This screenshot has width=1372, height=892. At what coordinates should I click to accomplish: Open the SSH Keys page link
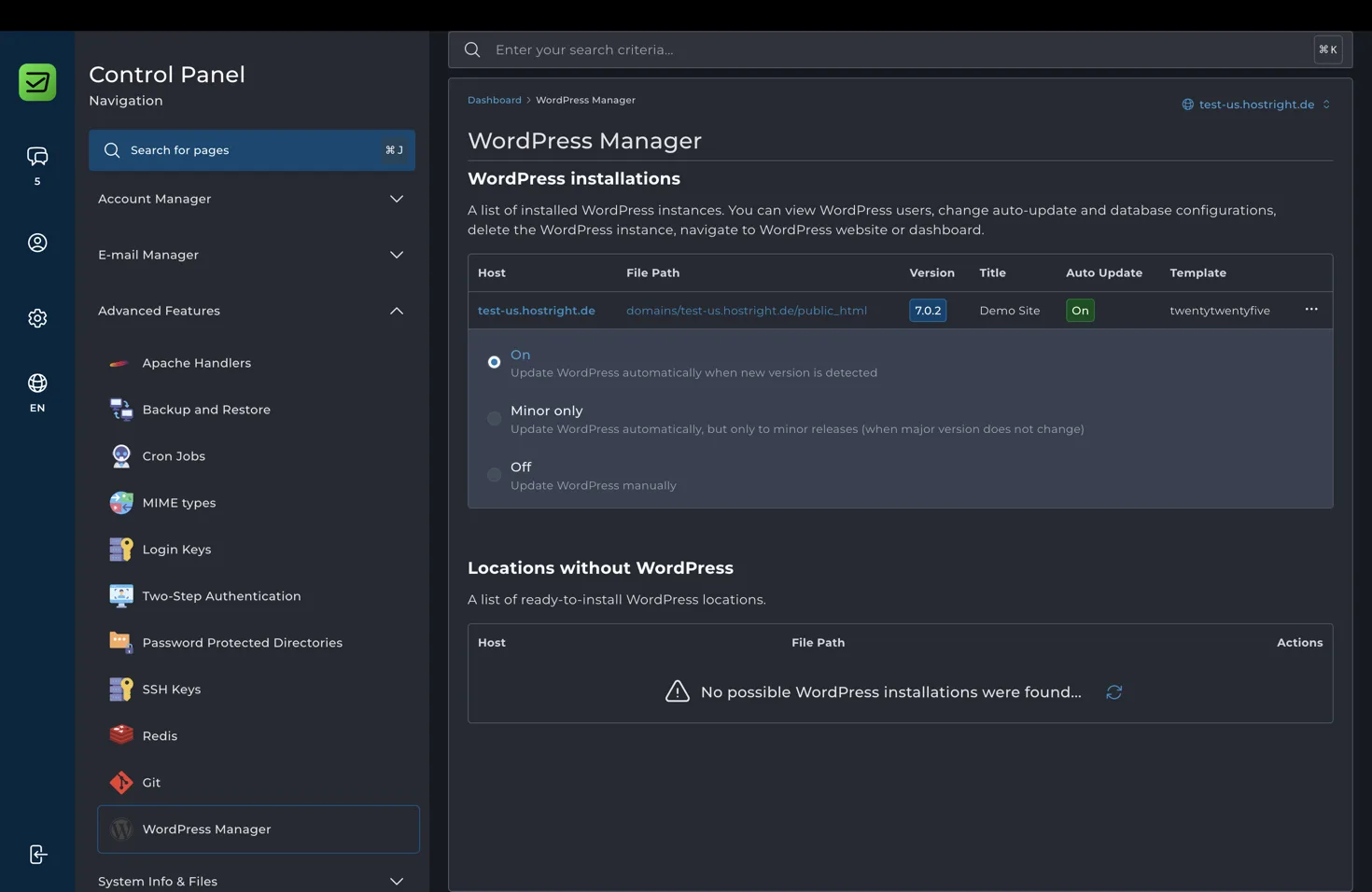click(171, 690)
